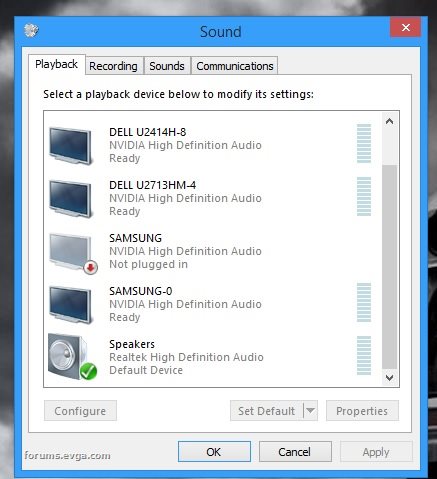Click the SAMSUNG-0 volume level meter
The width and height of the screenshot is (437, 479).
[364, 302]
